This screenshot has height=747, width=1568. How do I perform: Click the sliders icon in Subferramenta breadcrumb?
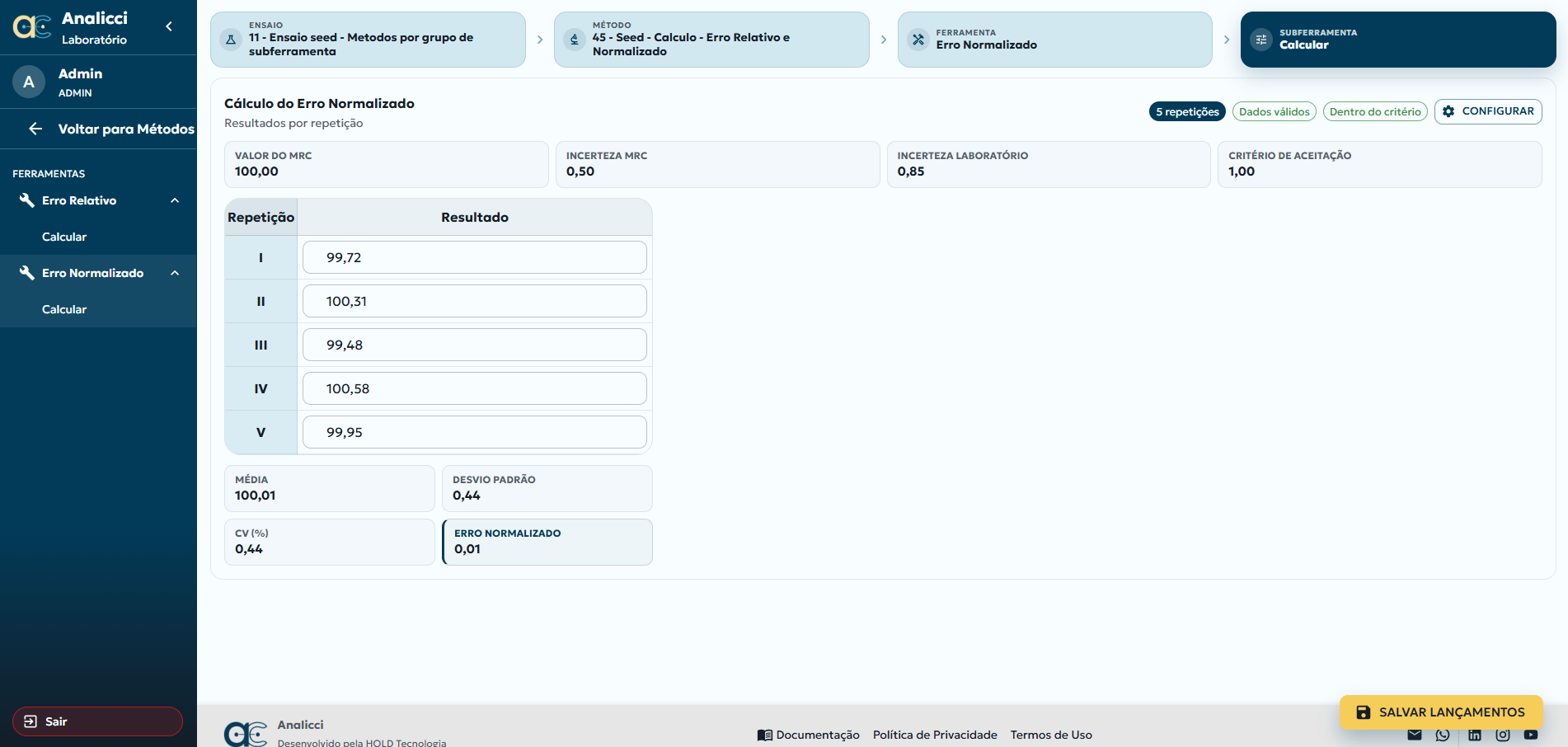tap(1261, 39)
